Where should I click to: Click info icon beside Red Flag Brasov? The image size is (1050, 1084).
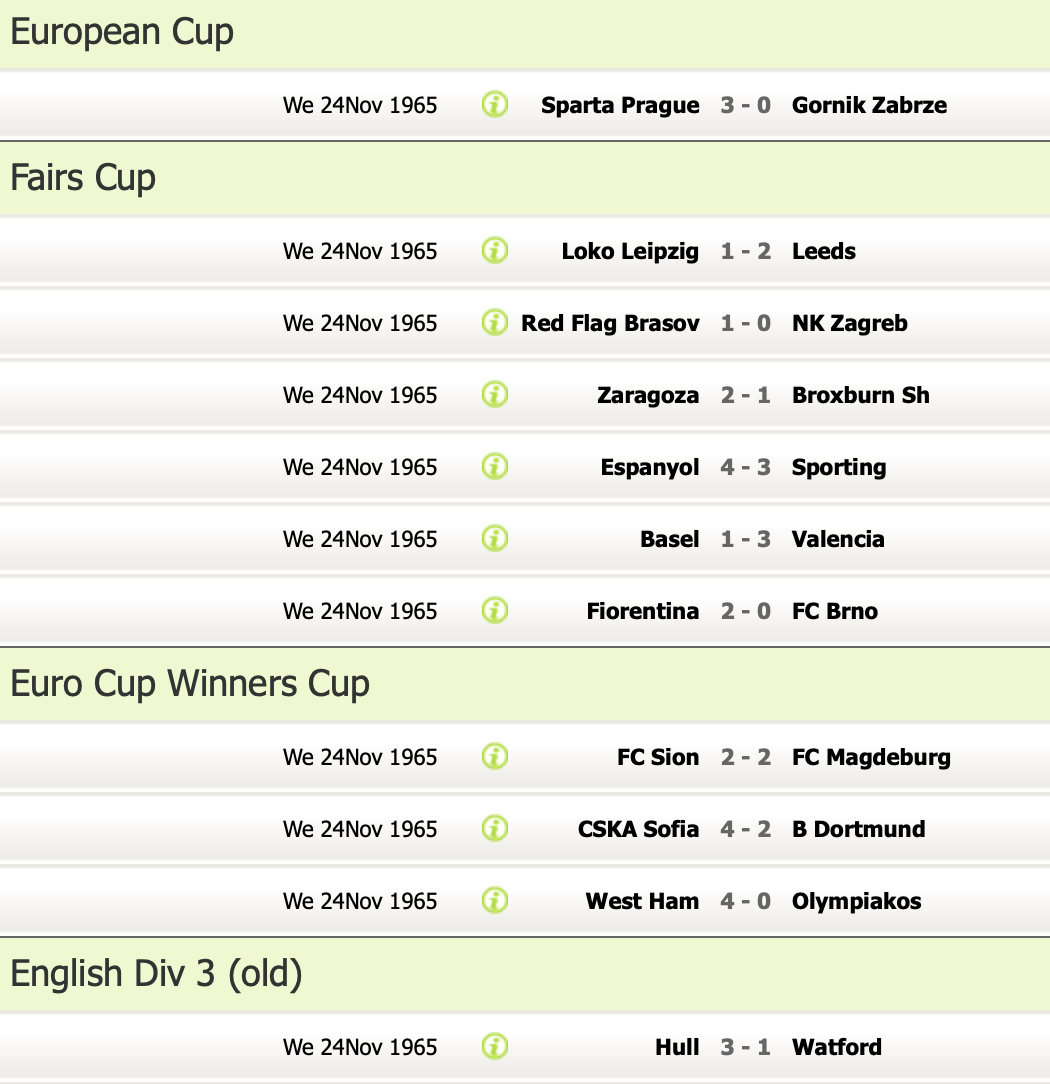(495, 322)
